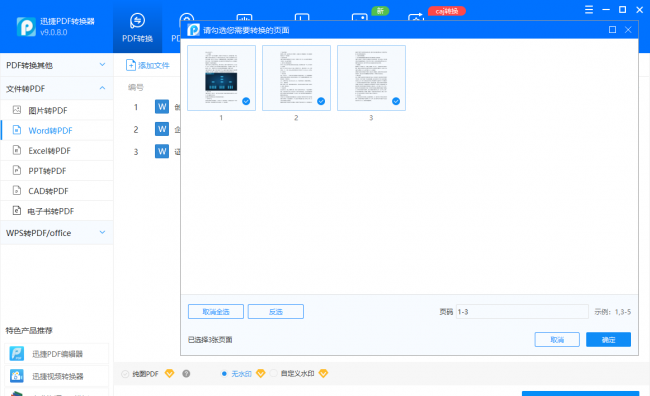650x396 pixels.
Task: Select CAD转PDF in the sidebar
Action: pos(57,191)
